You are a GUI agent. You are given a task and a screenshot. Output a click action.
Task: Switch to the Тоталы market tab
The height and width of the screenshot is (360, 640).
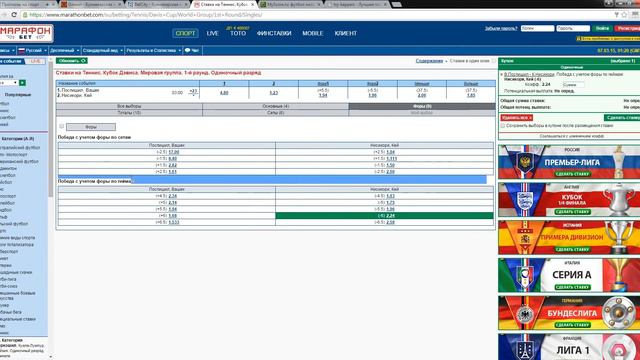coord(129,113)
